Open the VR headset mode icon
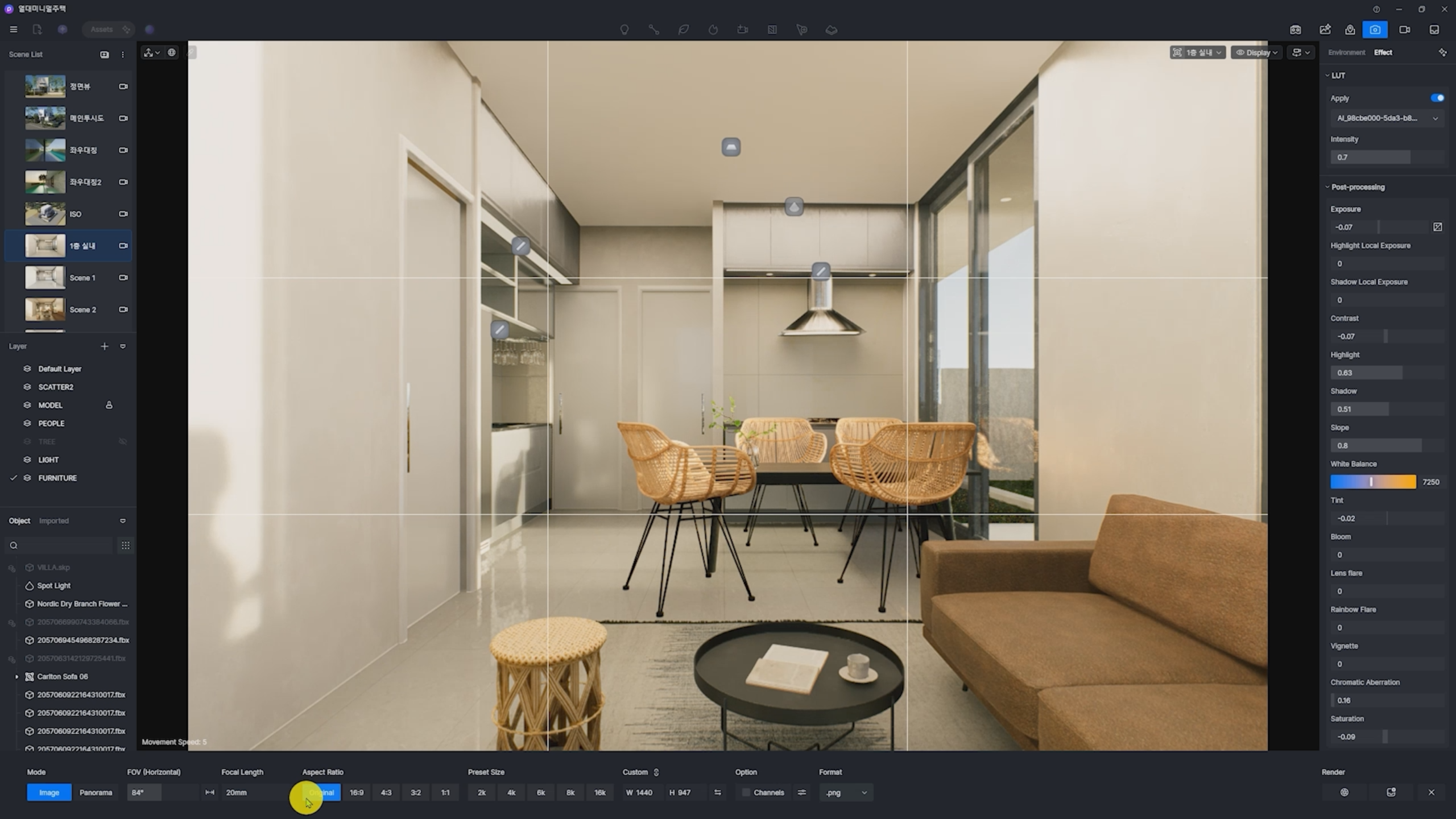 tap(1296, 30)
